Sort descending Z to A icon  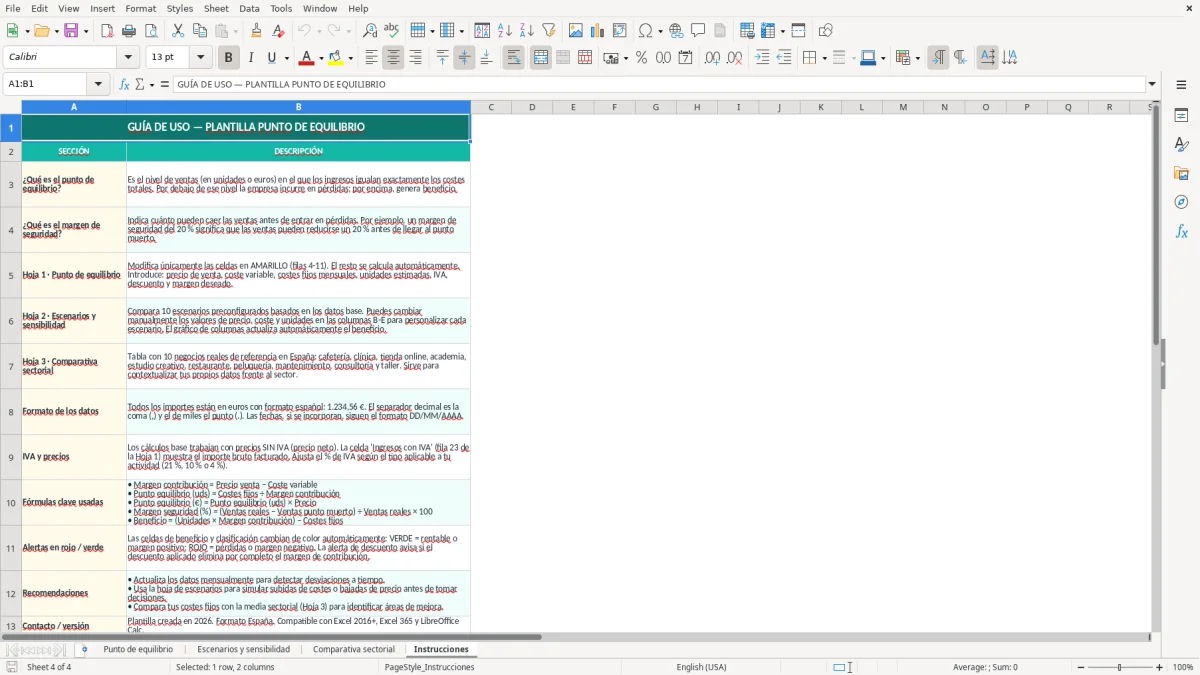click(x=527, y=31)
